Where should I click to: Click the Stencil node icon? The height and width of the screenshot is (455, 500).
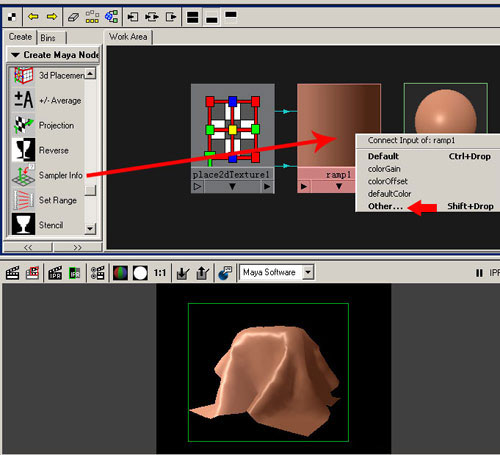[23, 224]
